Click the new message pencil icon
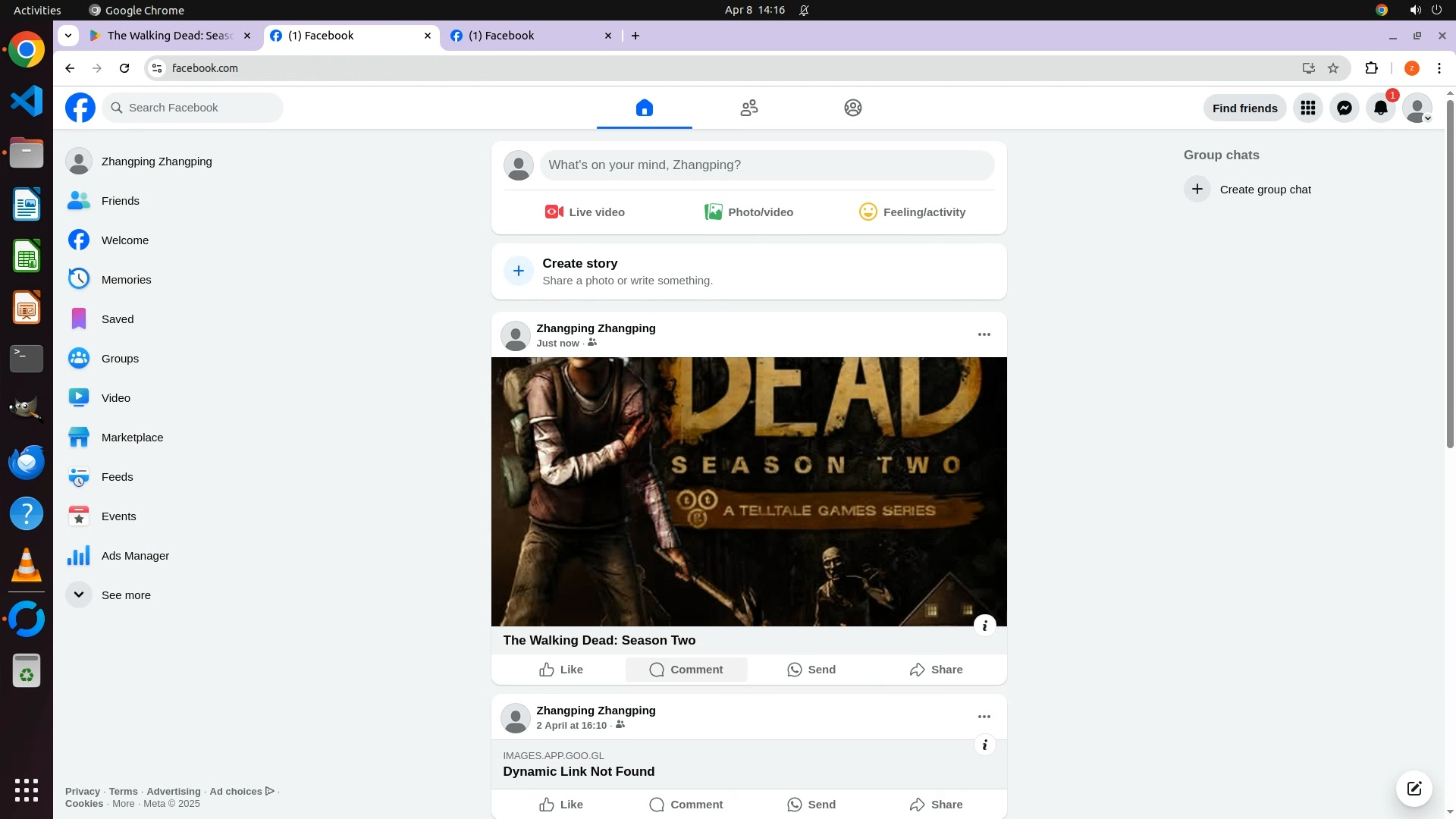This screenshot has height=819, width=1456. [x=1414, y=788]
